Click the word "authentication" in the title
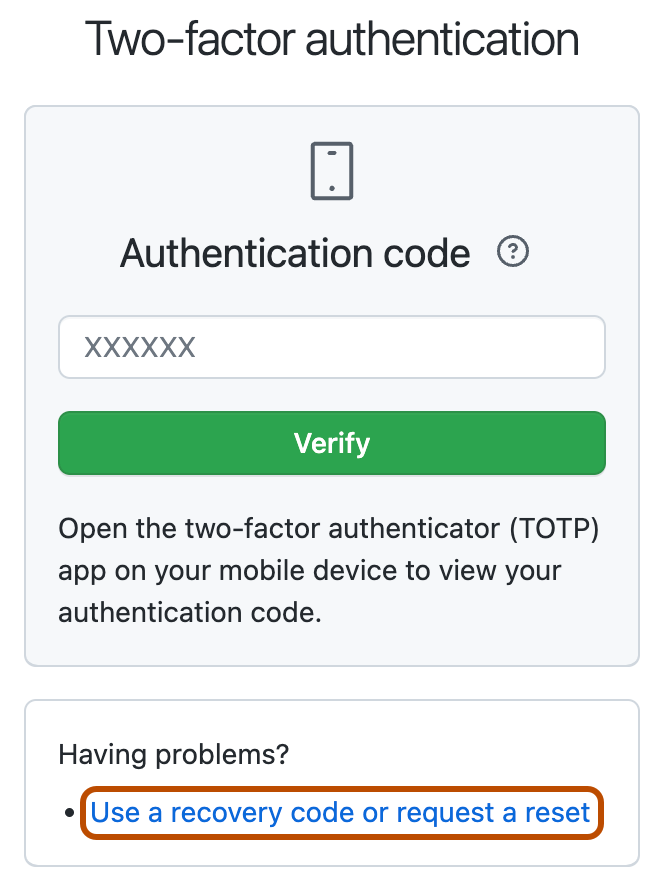 coord(441,41)
